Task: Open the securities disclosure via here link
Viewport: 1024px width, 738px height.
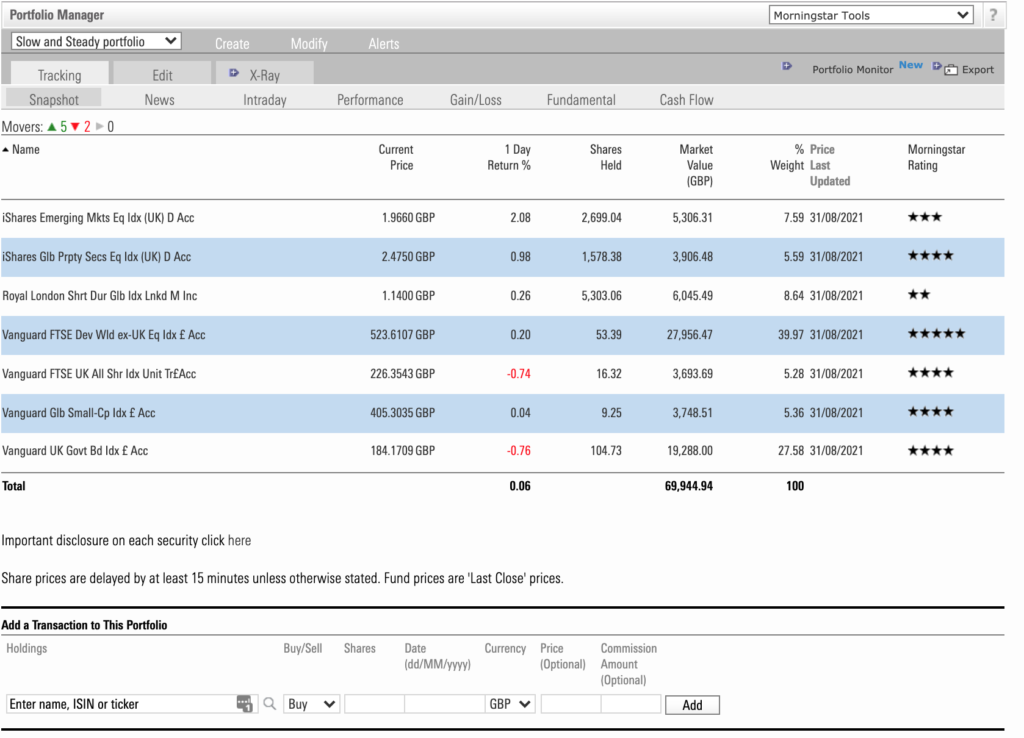Action: point(239,540)
